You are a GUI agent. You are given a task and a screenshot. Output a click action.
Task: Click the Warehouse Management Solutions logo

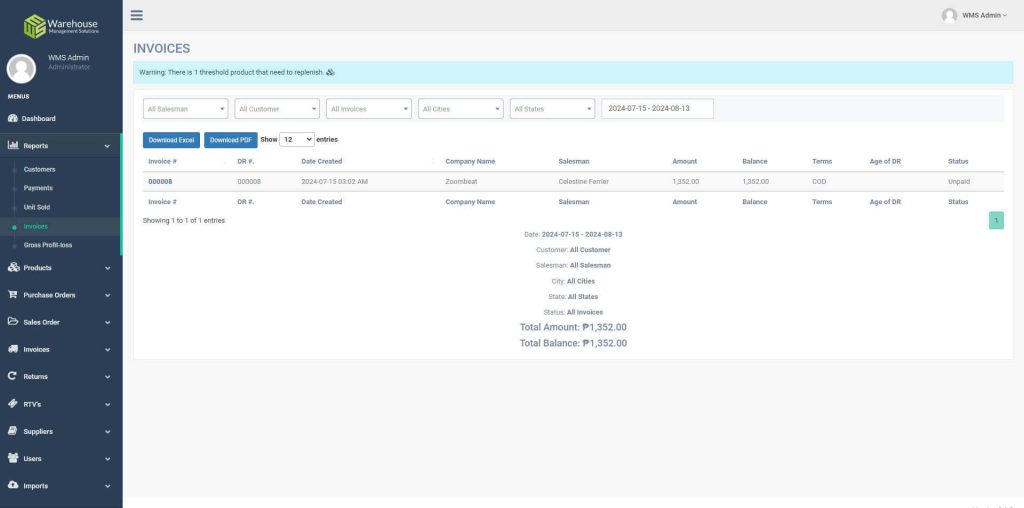point(61,26)
